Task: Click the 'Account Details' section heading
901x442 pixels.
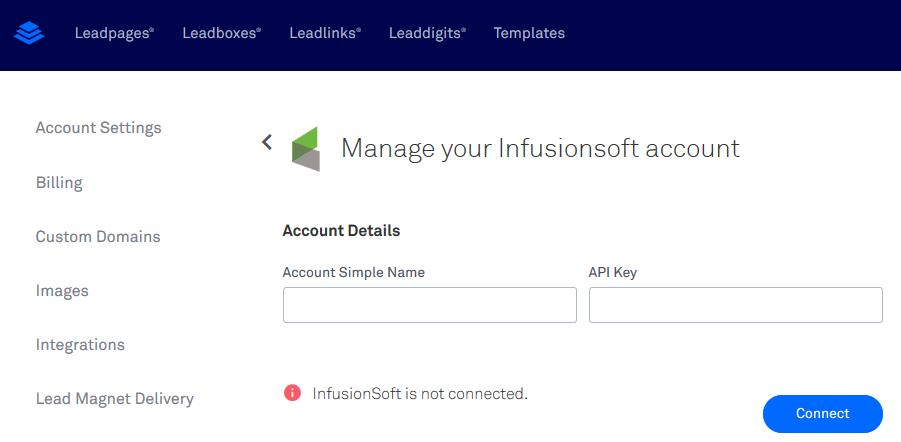Action: (x=341, y=231)
